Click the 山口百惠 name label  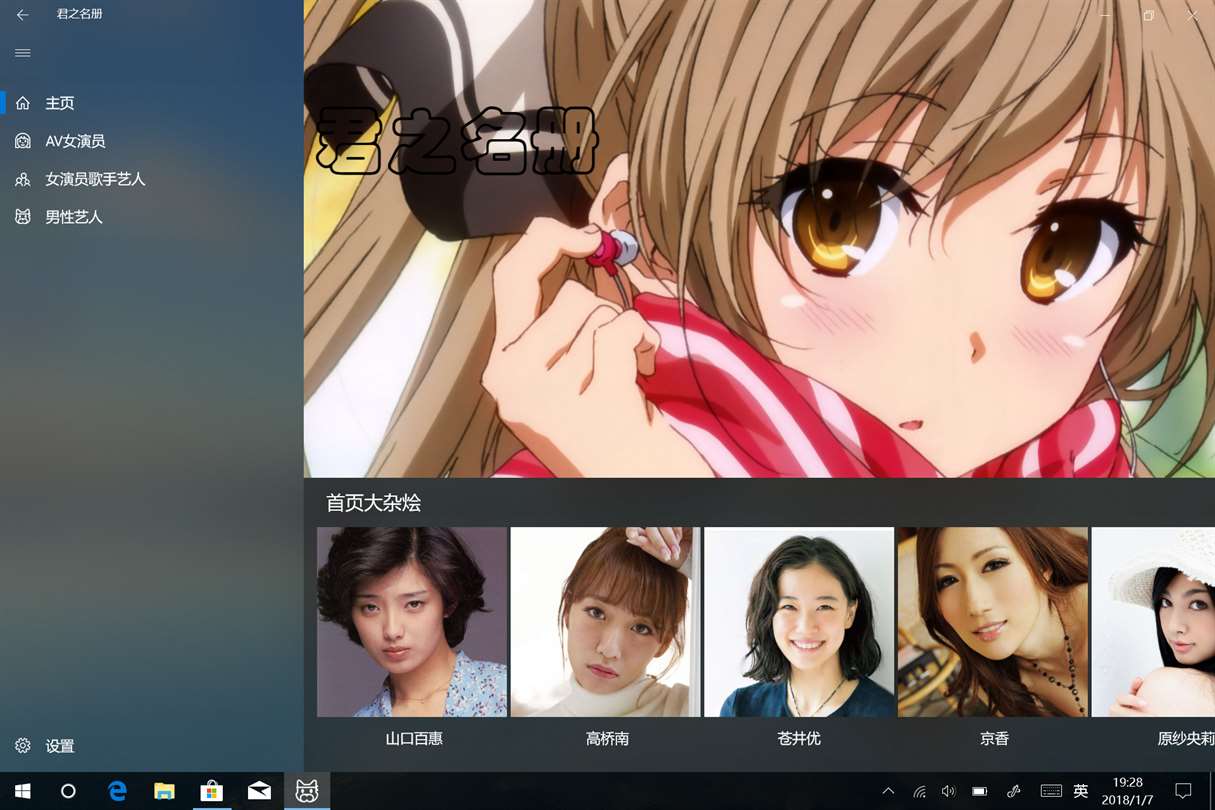414,739
